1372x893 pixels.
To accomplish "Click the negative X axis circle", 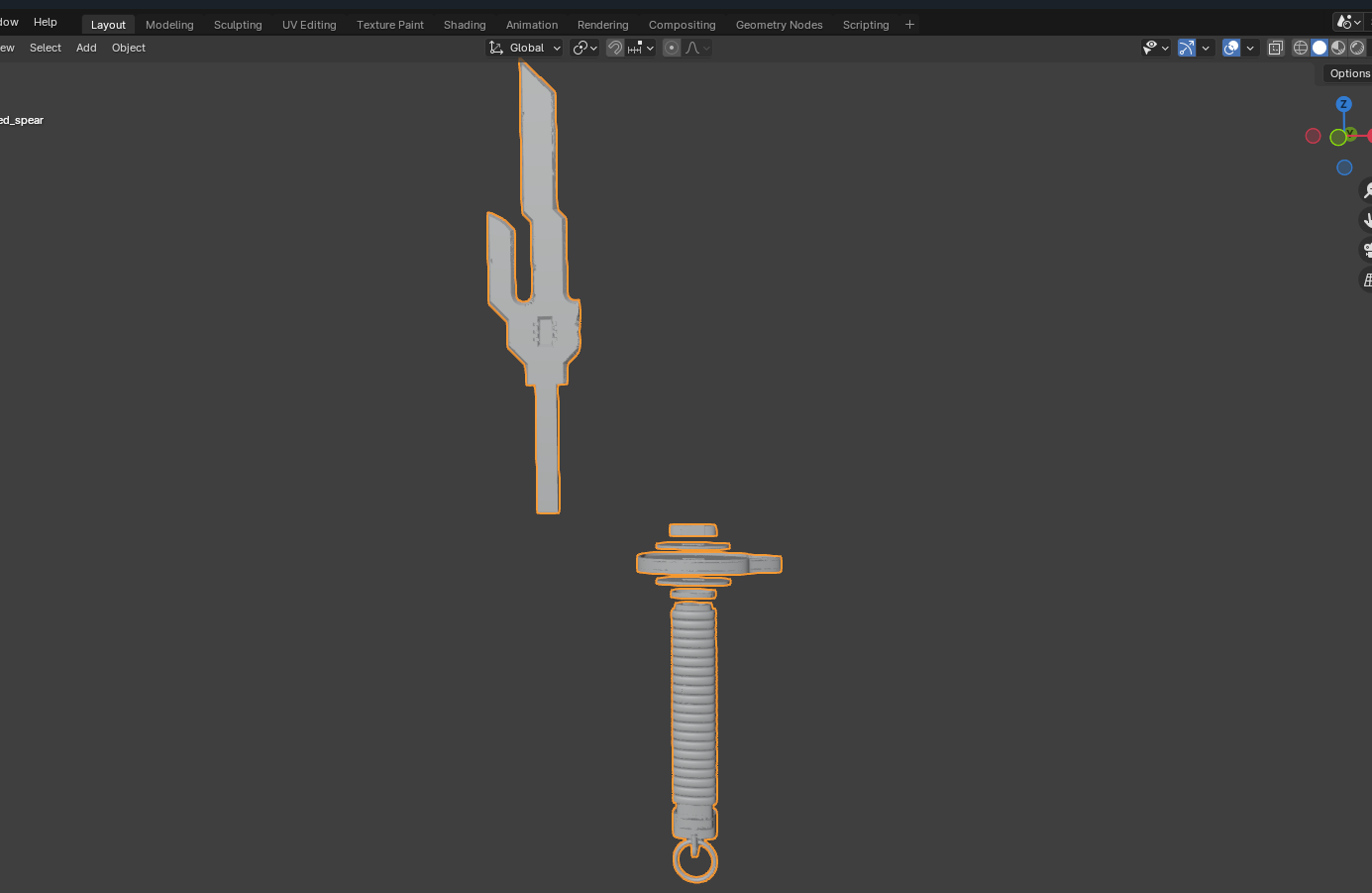I will (1314, 136).
